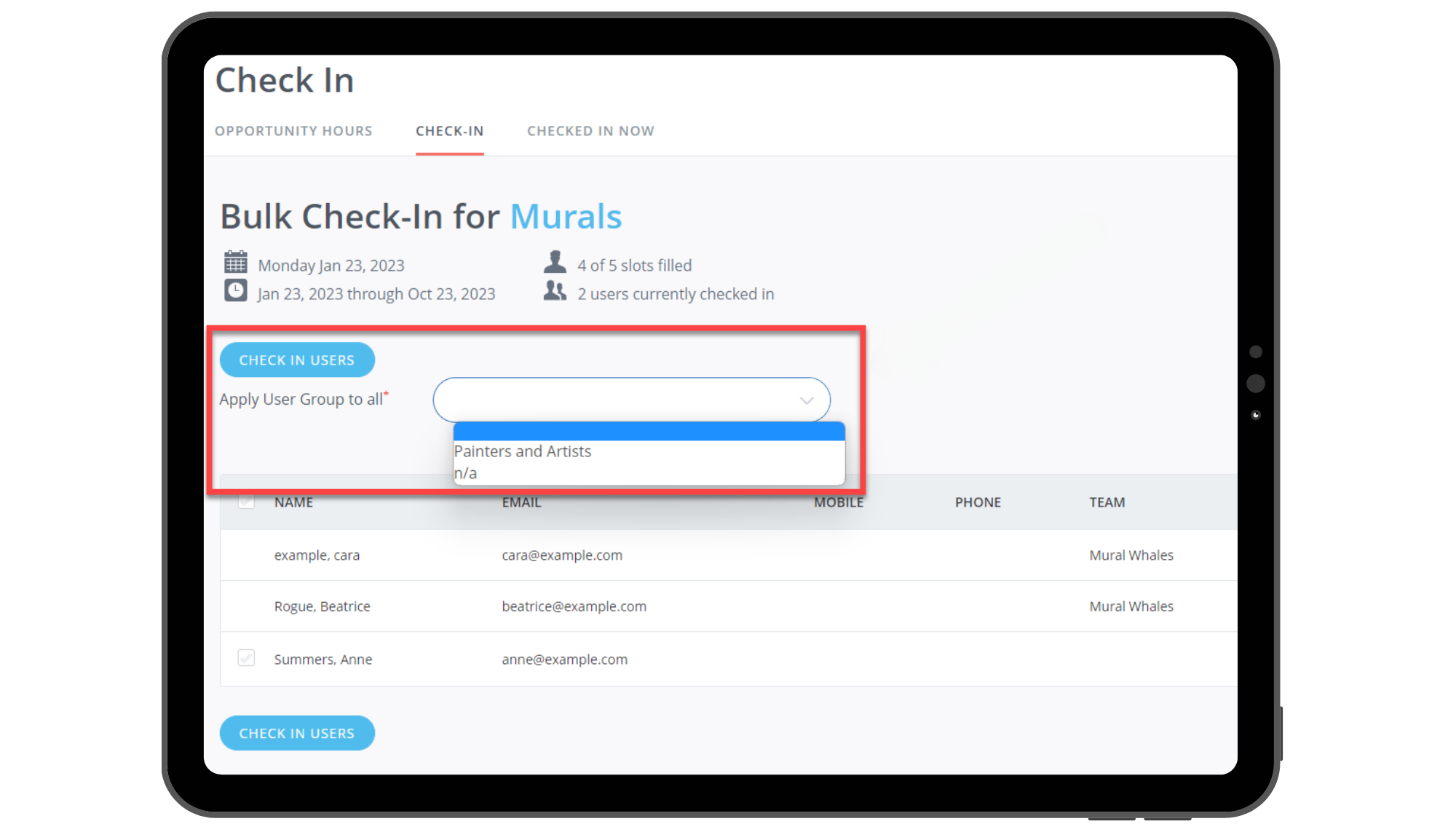
Task: Click the two users checked-in icon
Action: click(555, 291)
